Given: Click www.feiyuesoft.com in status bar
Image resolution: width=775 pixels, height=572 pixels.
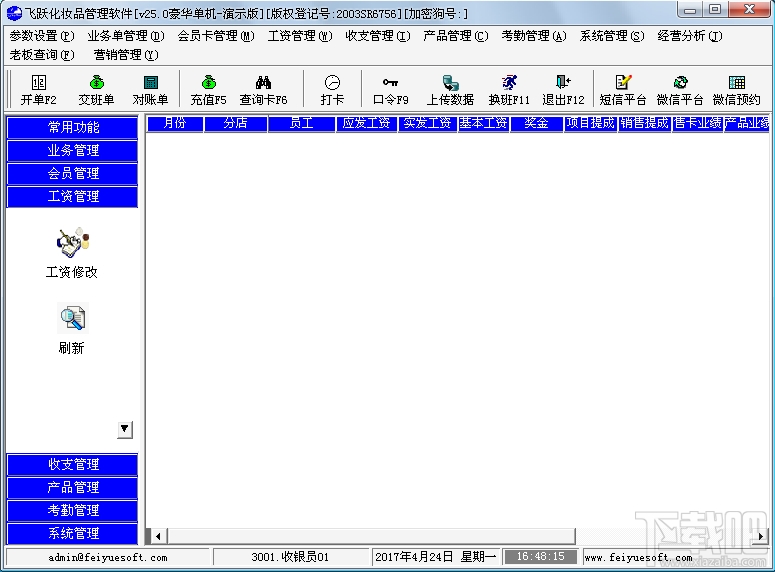Looking at the screenshot, I should 638,557.
